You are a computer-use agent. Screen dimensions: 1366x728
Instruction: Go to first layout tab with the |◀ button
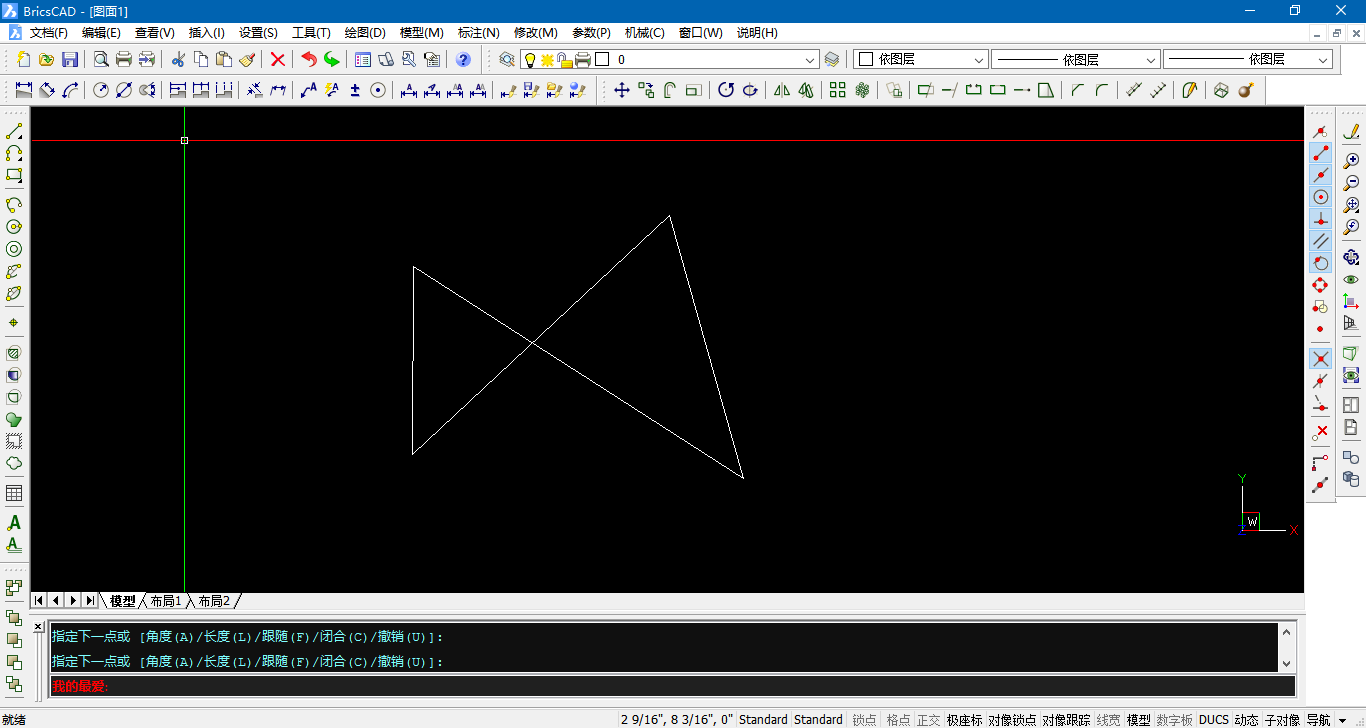click(39, 600)
